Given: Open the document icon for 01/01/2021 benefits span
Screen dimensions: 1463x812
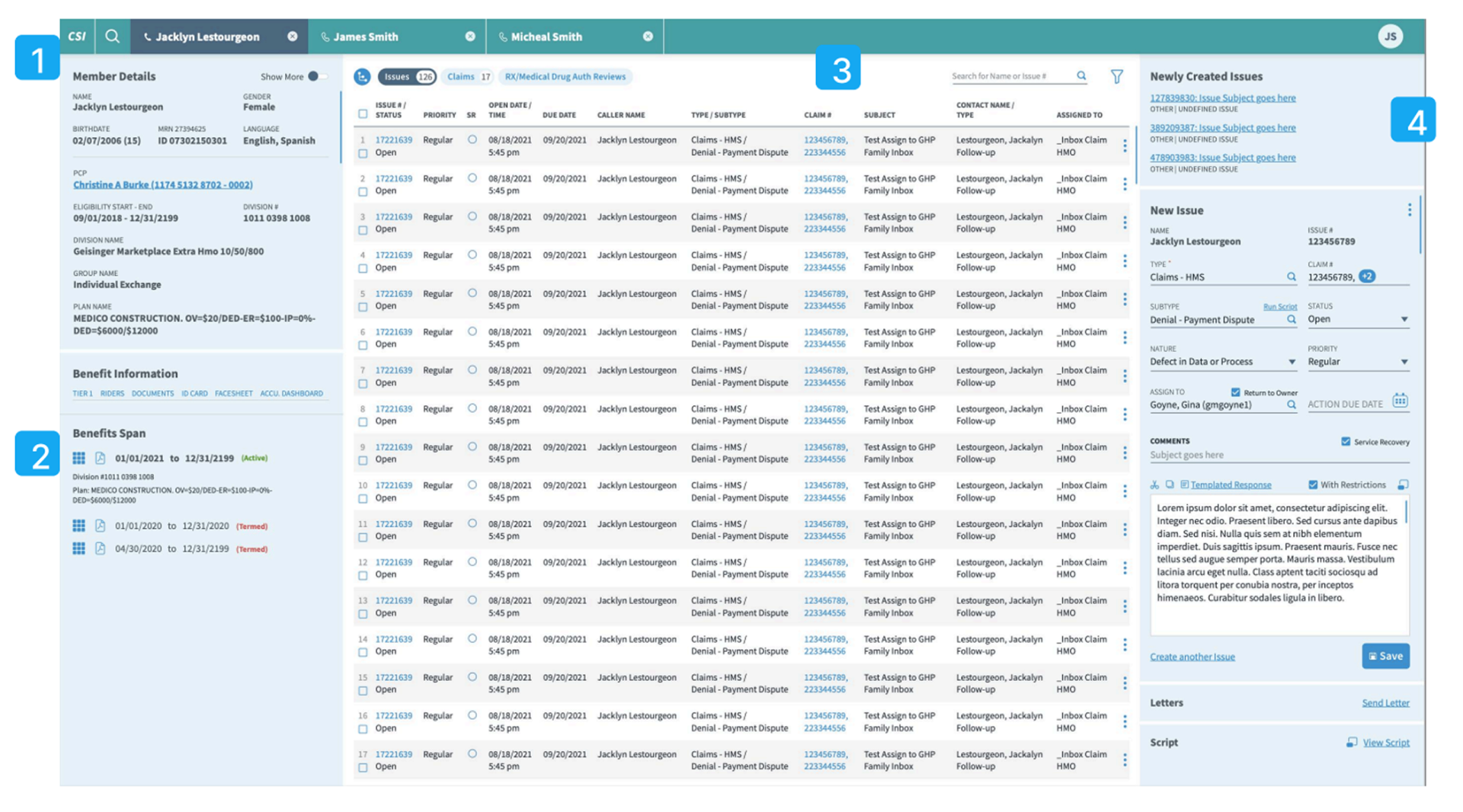Looking at the screenshot, I should coord(100,458).
